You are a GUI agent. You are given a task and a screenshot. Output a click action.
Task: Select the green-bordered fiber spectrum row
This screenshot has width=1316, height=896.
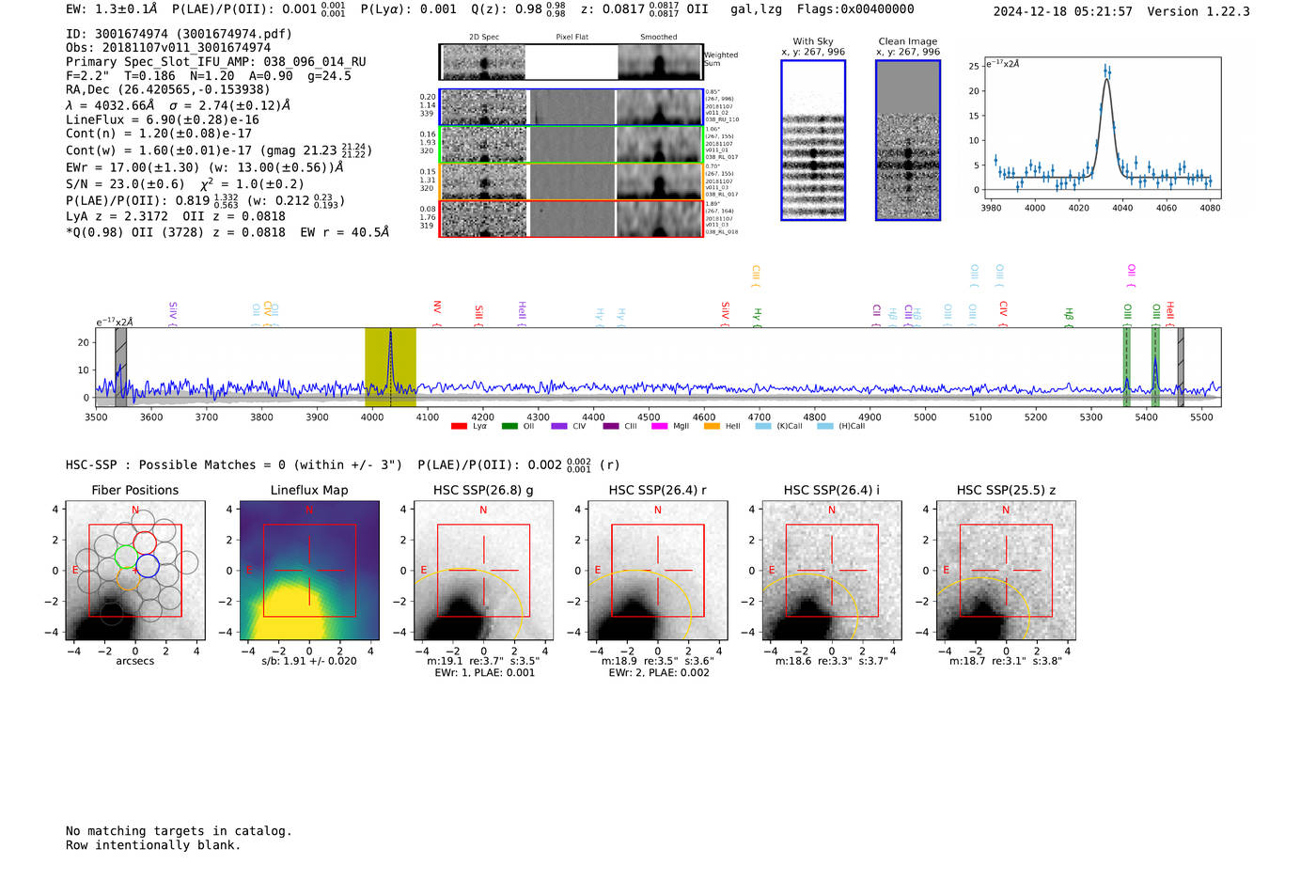point(572,145)
